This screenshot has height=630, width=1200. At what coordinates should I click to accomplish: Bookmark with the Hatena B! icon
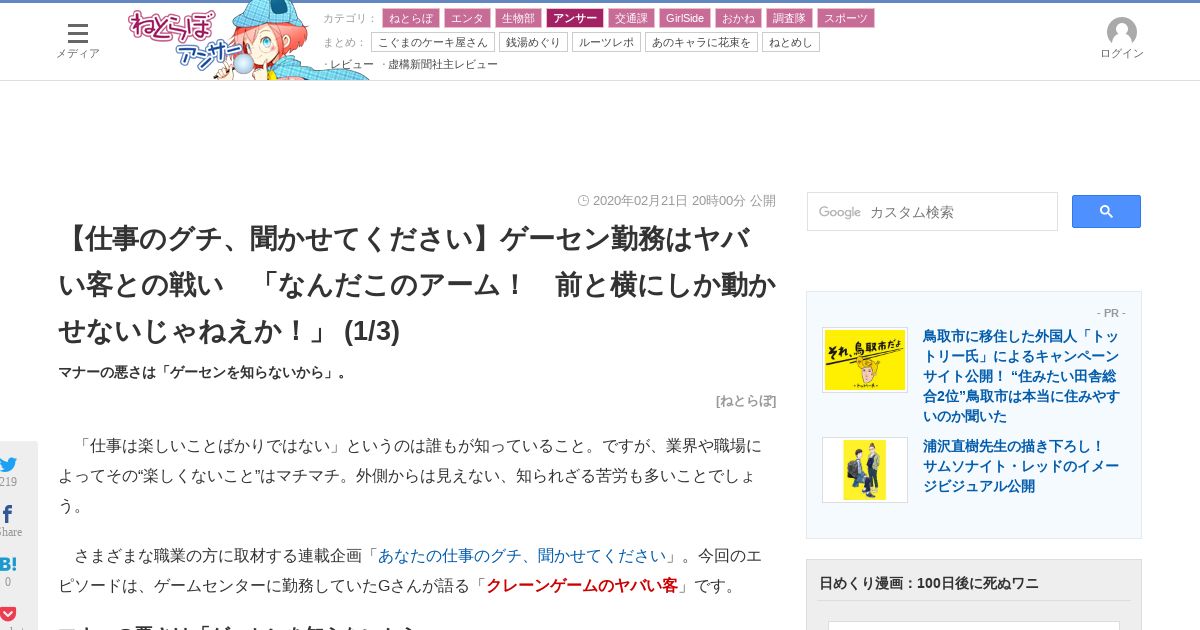(8, 564)
